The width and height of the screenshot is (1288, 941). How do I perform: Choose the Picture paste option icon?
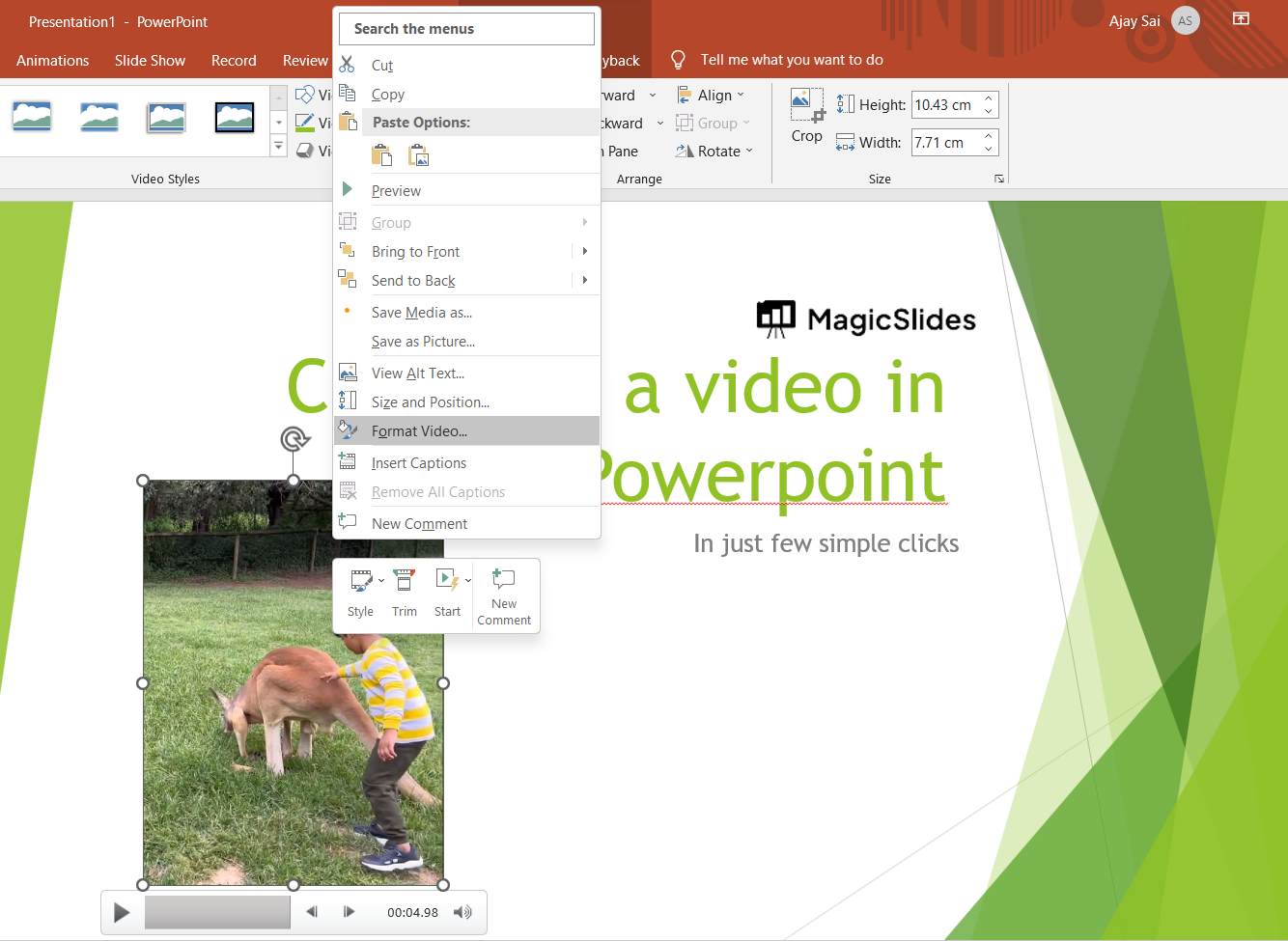(419, 155)
